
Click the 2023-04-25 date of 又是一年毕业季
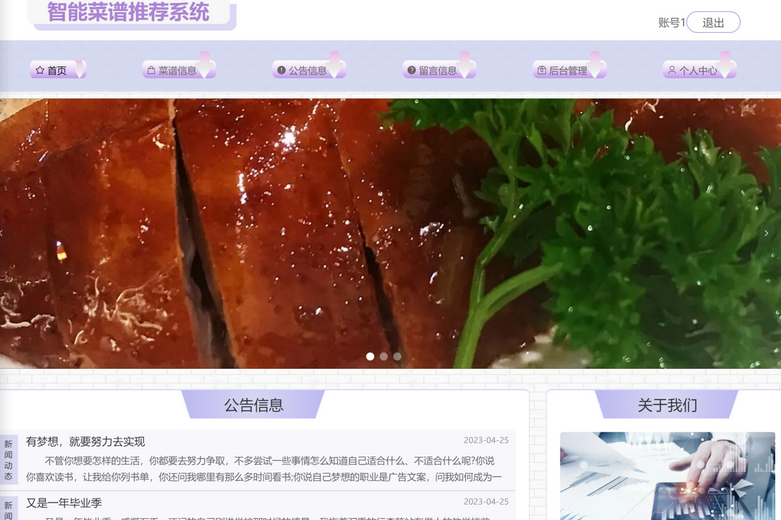486,502
